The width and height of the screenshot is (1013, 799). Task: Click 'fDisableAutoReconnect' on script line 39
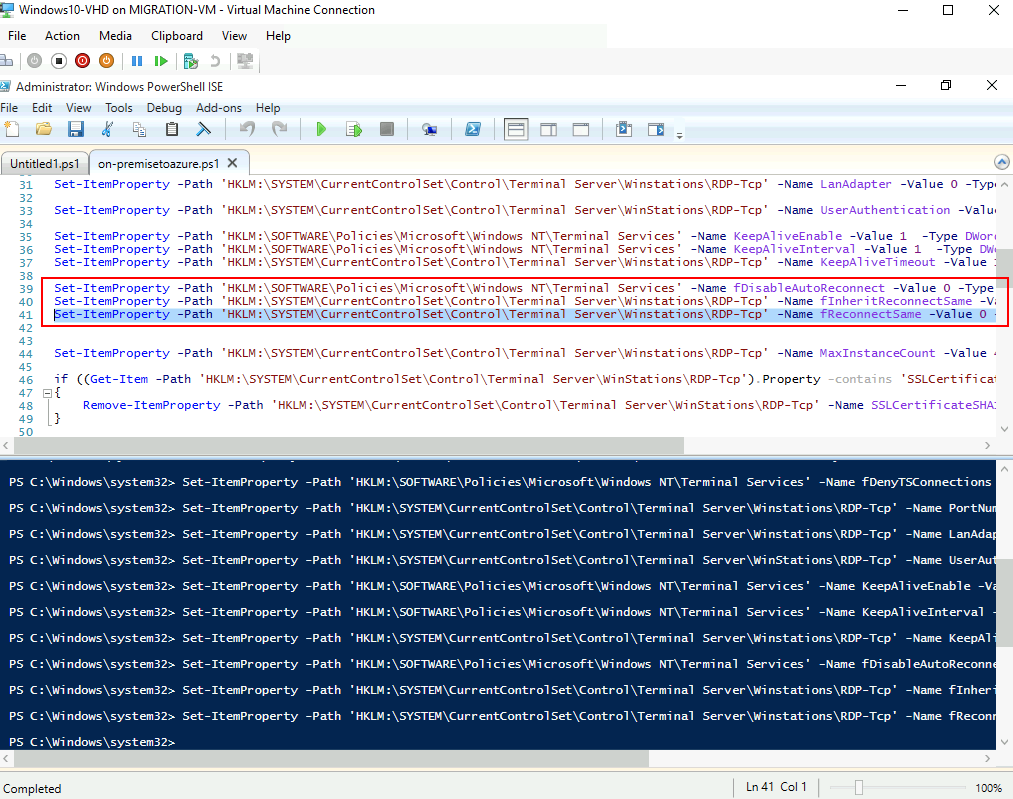pyautogui.click(x=808, y=288)
